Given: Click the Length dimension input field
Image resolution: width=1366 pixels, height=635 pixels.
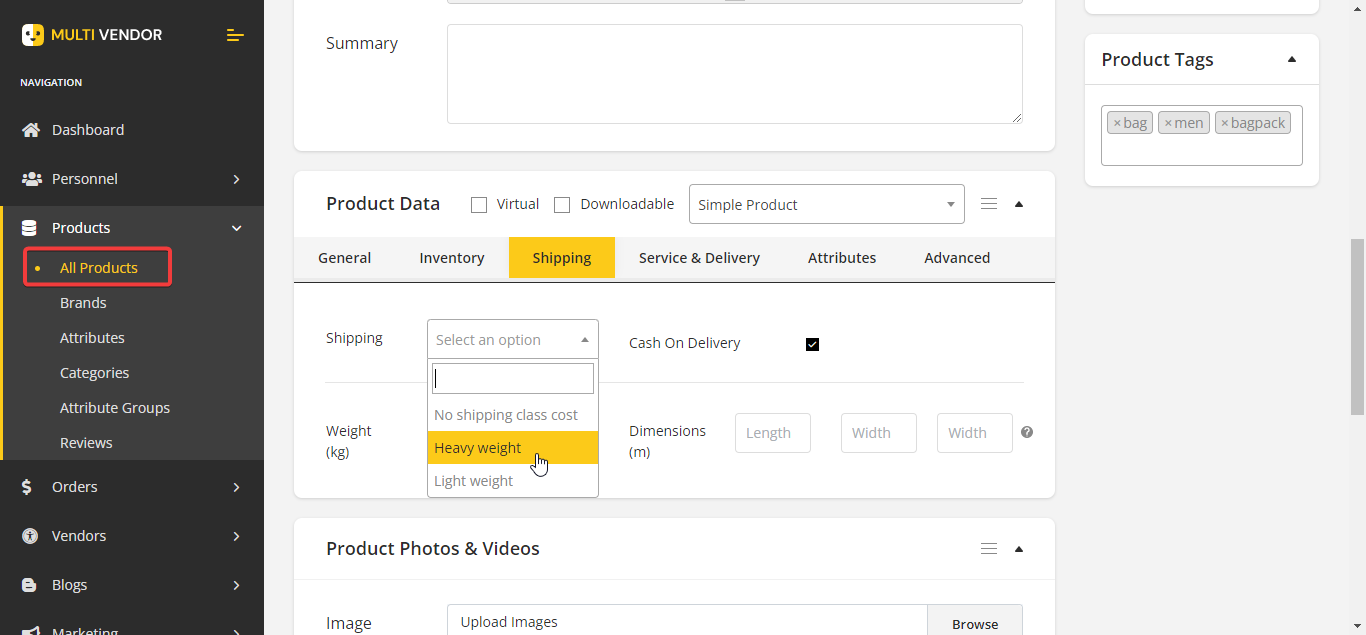Looking at the screenshot, I should pyautogui.click(x=772, y=433).
